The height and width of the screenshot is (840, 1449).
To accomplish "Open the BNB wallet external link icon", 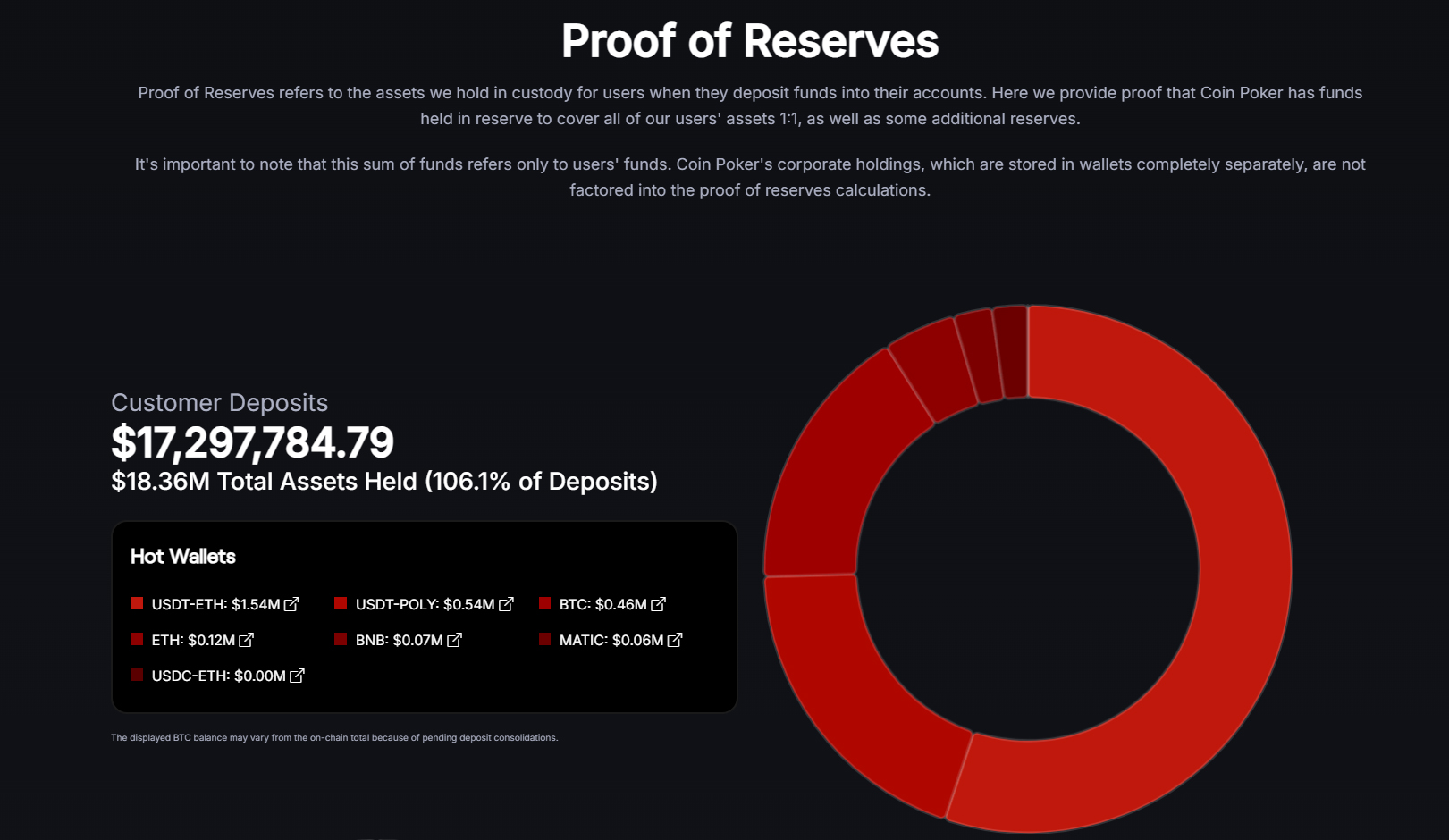I will tap(454, 640).
